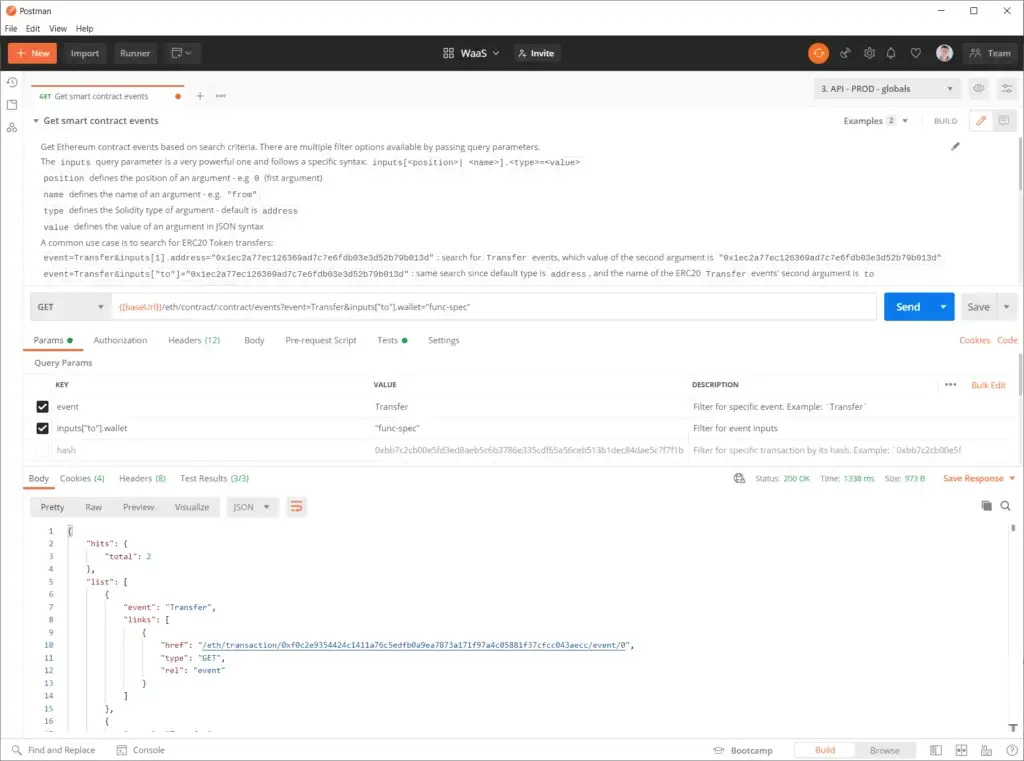Switch to the Authorization tab
The height and width of the screenshot is (761, 1024).
[120, 340]
